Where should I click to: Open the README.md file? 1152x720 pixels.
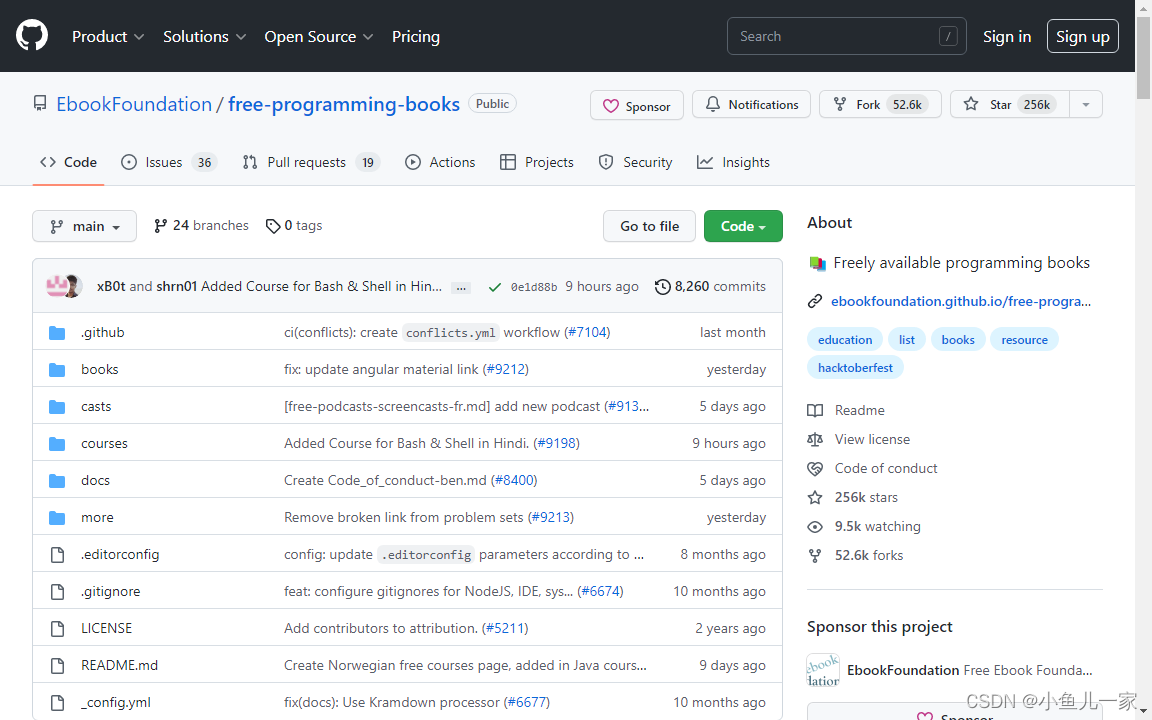(119, 665)
